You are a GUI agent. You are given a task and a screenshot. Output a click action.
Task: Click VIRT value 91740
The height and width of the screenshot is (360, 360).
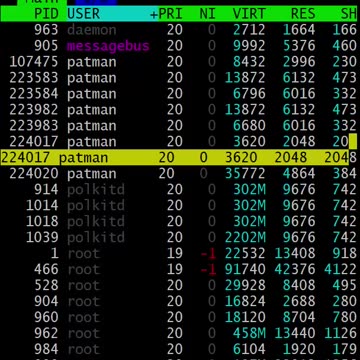tap(245, 269)
